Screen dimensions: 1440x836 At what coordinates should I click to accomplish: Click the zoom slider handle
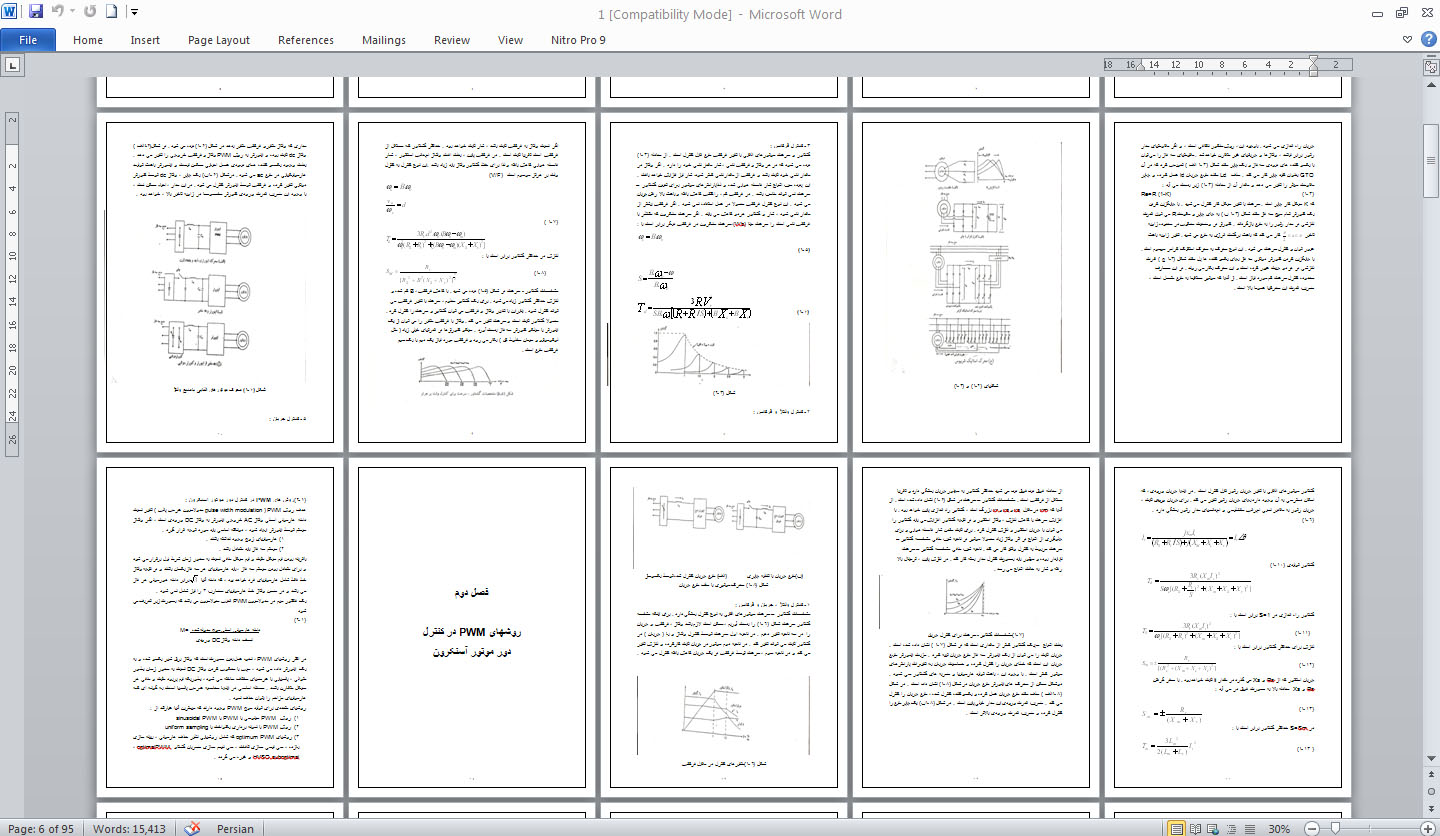pyautogui.click(x=1336, y=829)
